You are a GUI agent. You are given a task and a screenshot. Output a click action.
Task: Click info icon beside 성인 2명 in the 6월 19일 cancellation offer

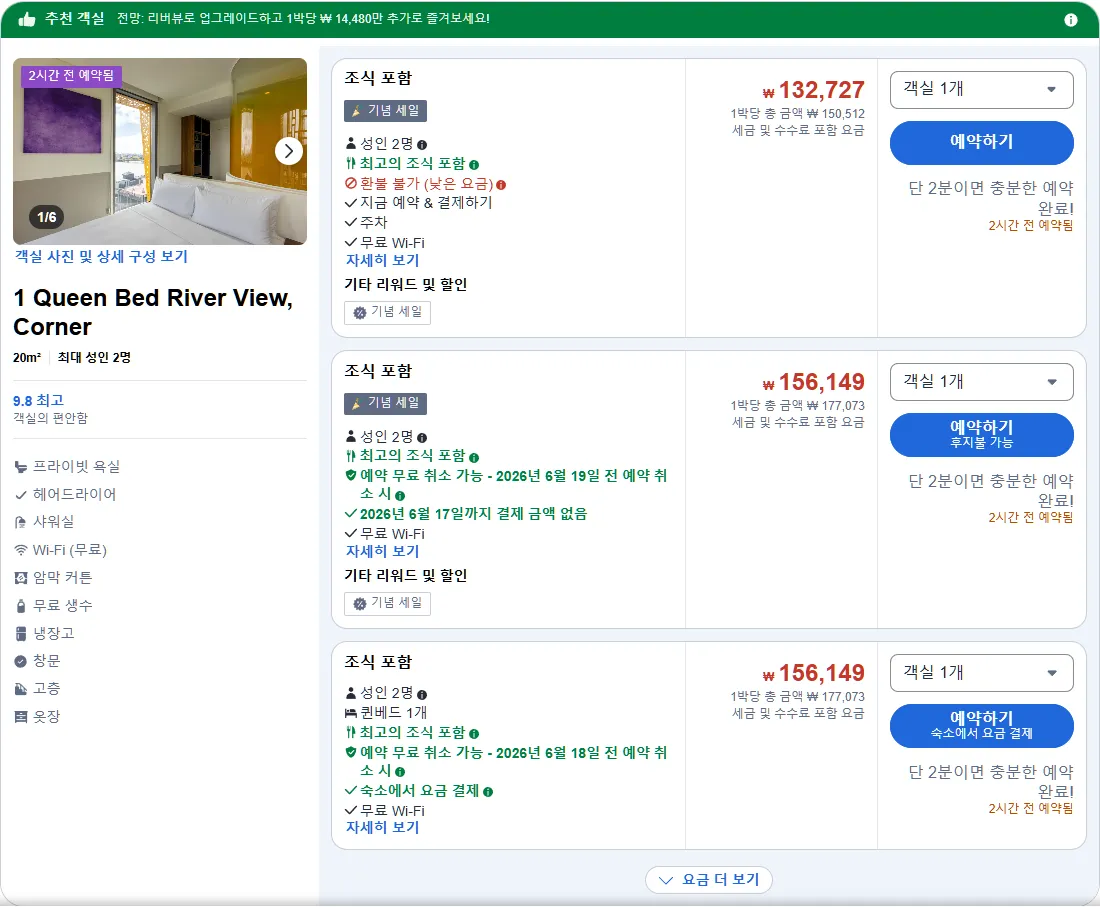click(x=422, y=438)
